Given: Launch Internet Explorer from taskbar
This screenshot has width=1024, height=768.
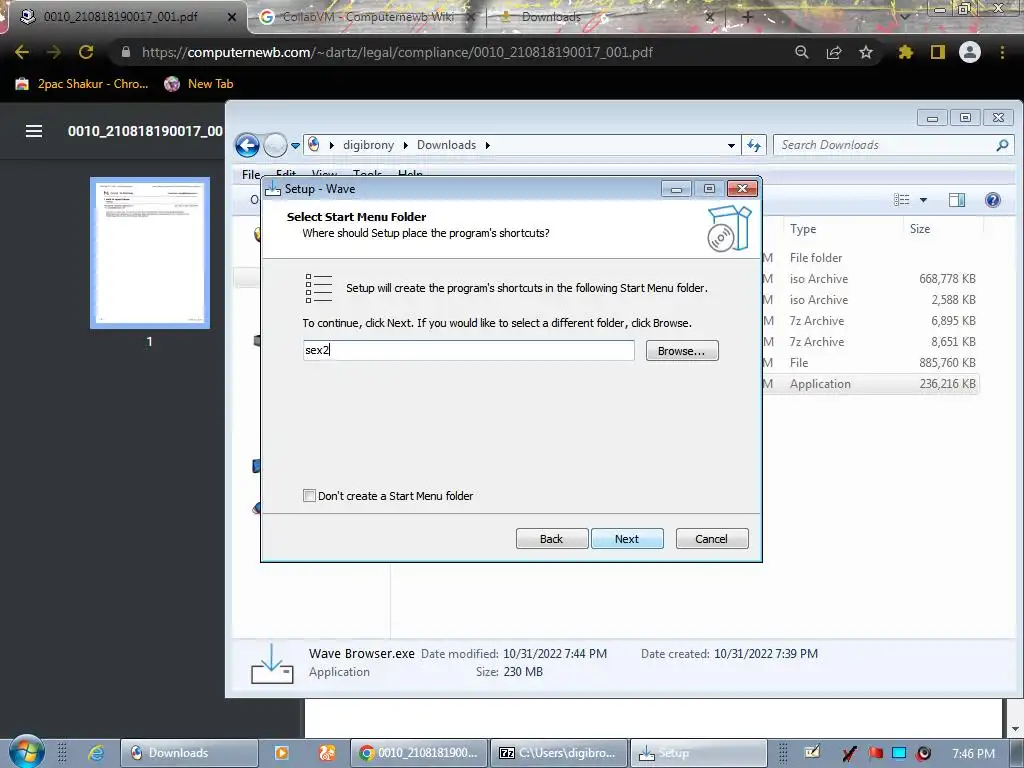Looking at the screenshot, I should 96,753.
